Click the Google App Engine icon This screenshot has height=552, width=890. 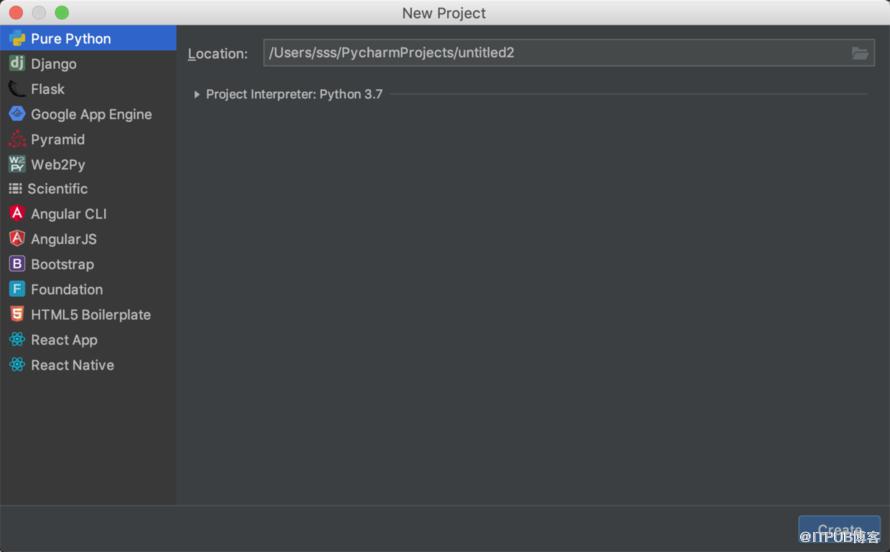pos(17,114)
